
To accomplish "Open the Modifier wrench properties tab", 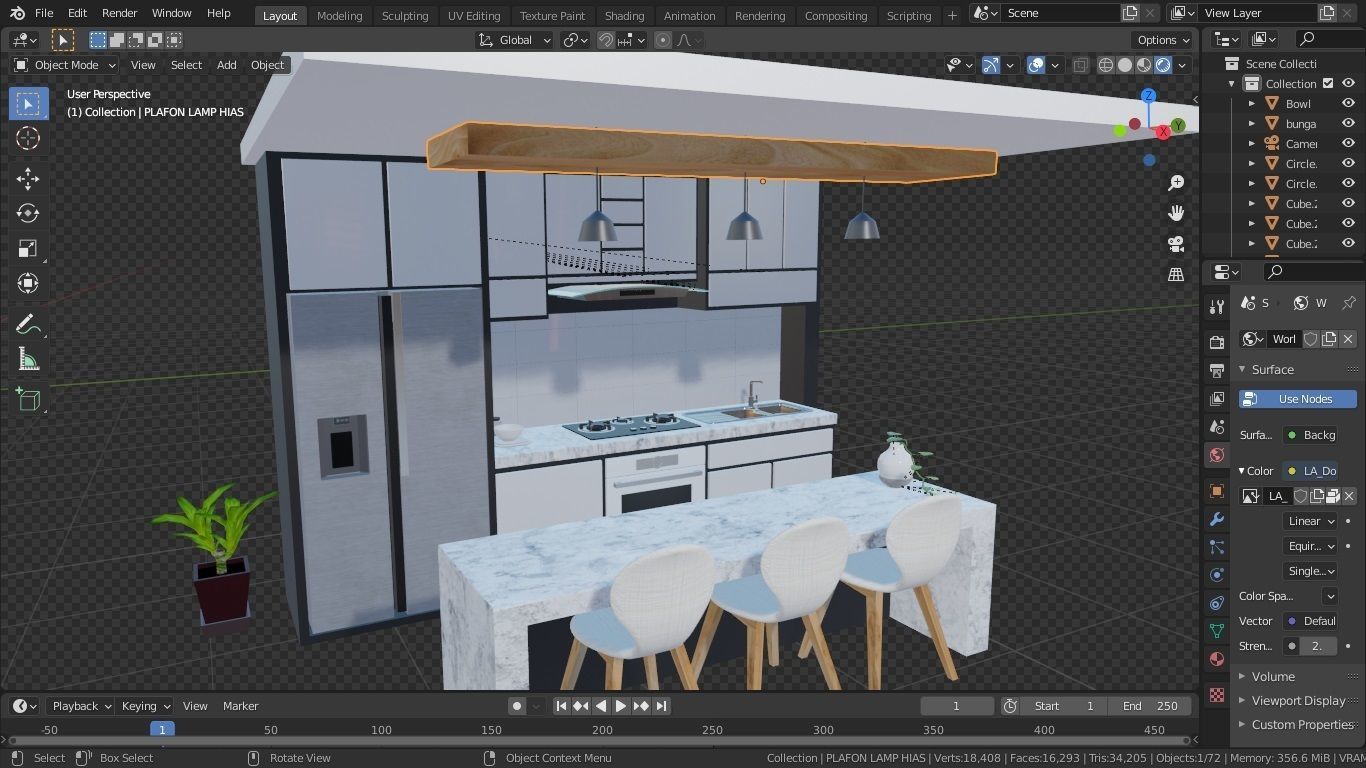I will 1217,519.
